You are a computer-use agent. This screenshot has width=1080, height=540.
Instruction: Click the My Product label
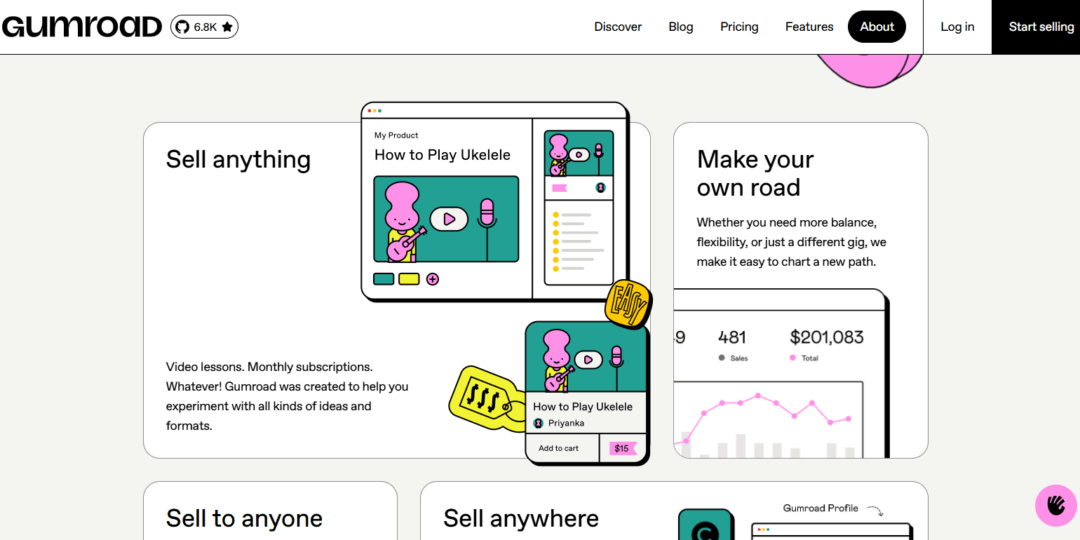click(x=396, y=135)
